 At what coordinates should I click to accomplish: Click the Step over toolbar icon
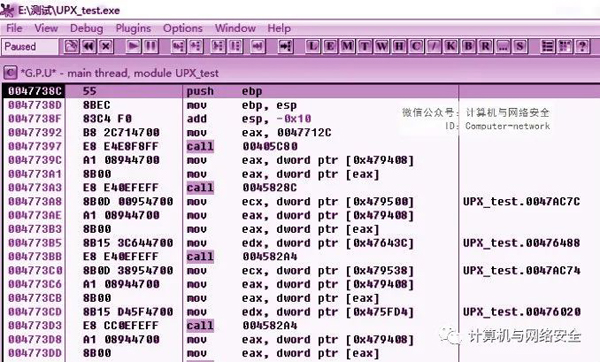(x=195, y=47)
